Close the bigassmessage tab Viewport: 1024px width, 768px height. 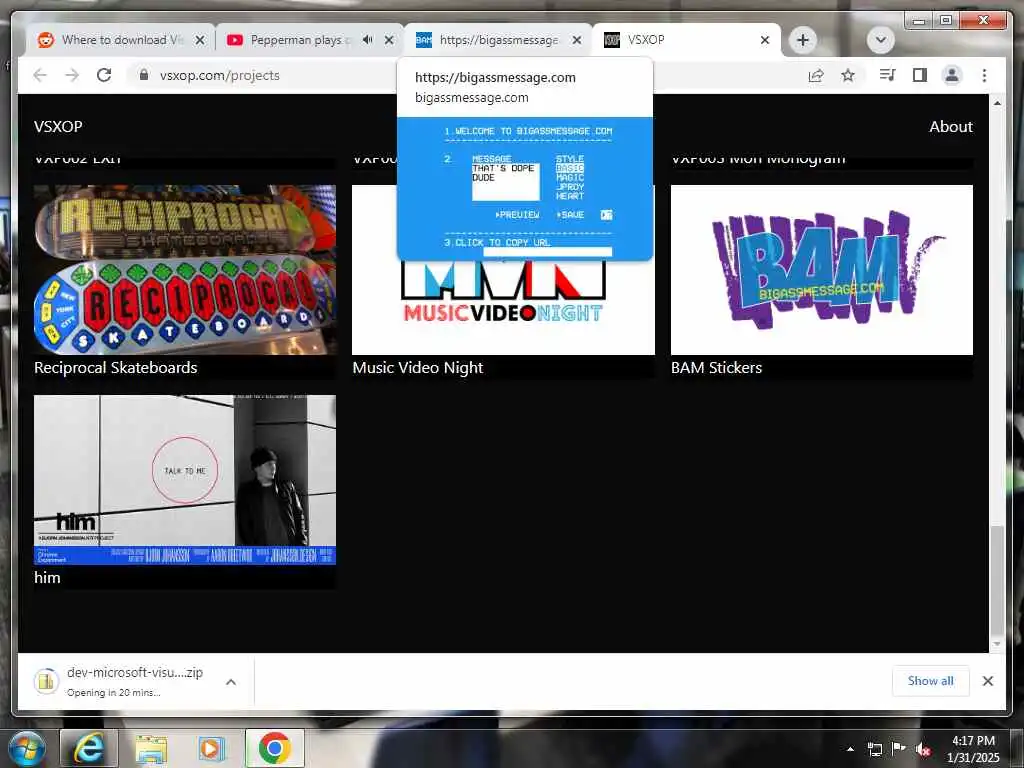(x=577, y=40)
